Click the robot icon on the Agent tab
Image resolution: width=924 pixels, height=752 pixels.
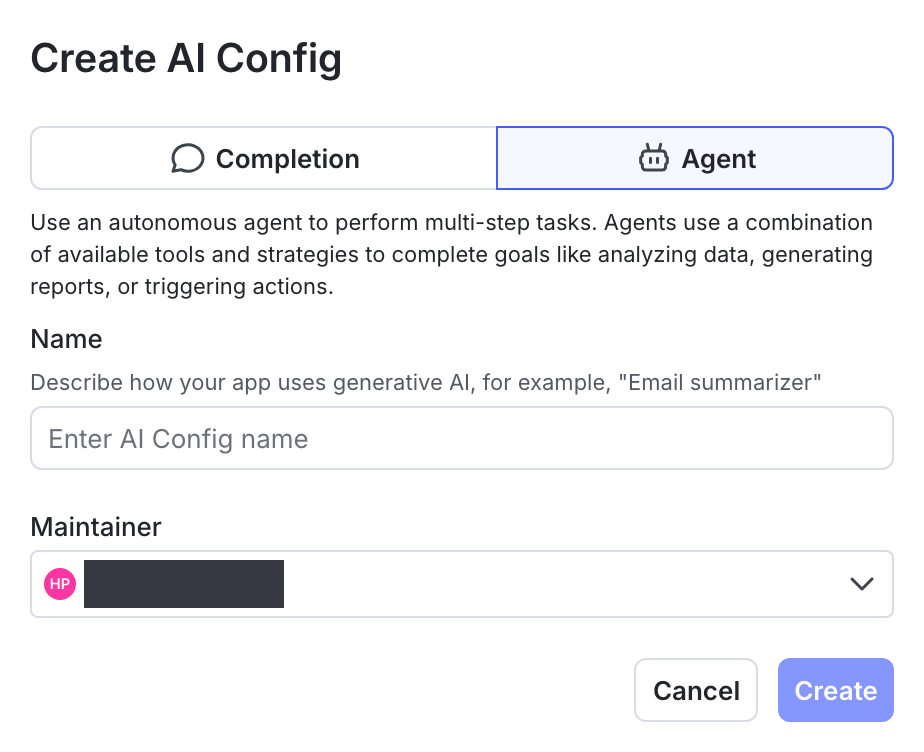[x=654, y=158]
